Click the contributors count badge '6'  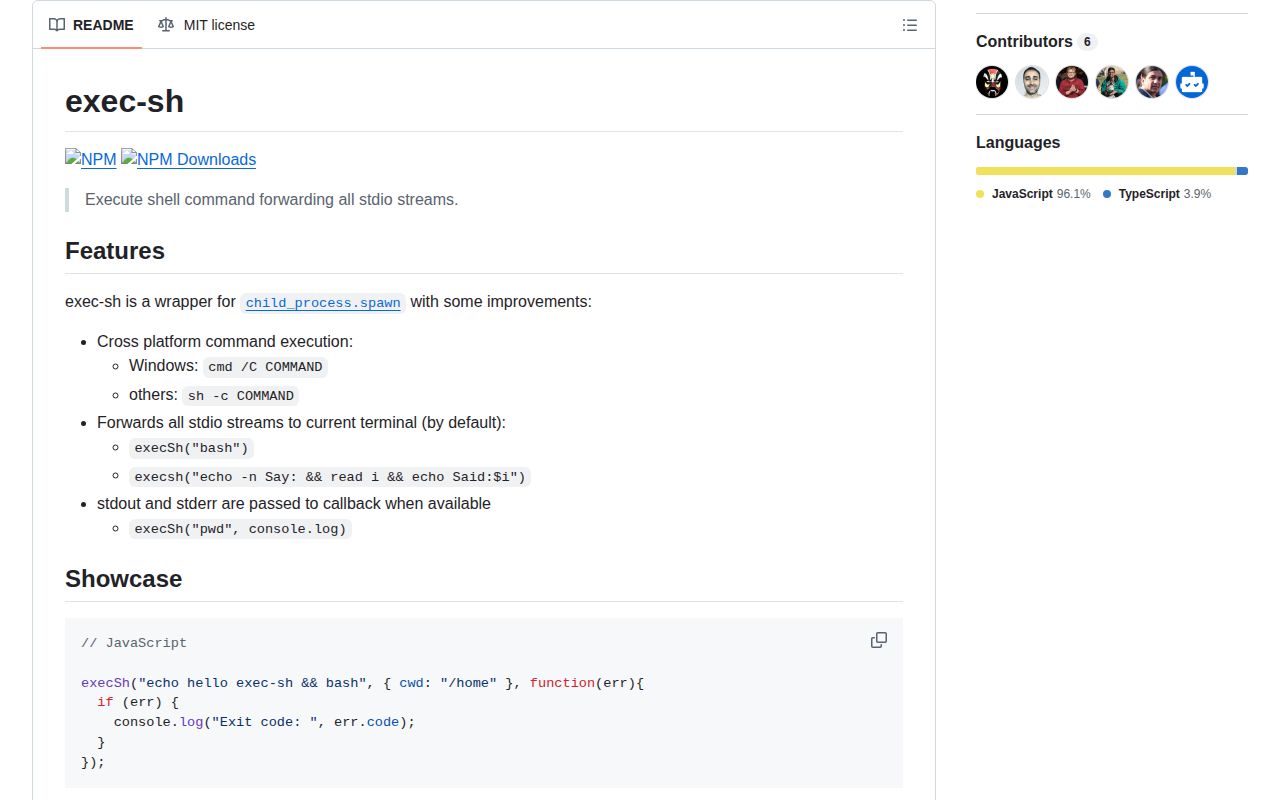(1087, 42)
